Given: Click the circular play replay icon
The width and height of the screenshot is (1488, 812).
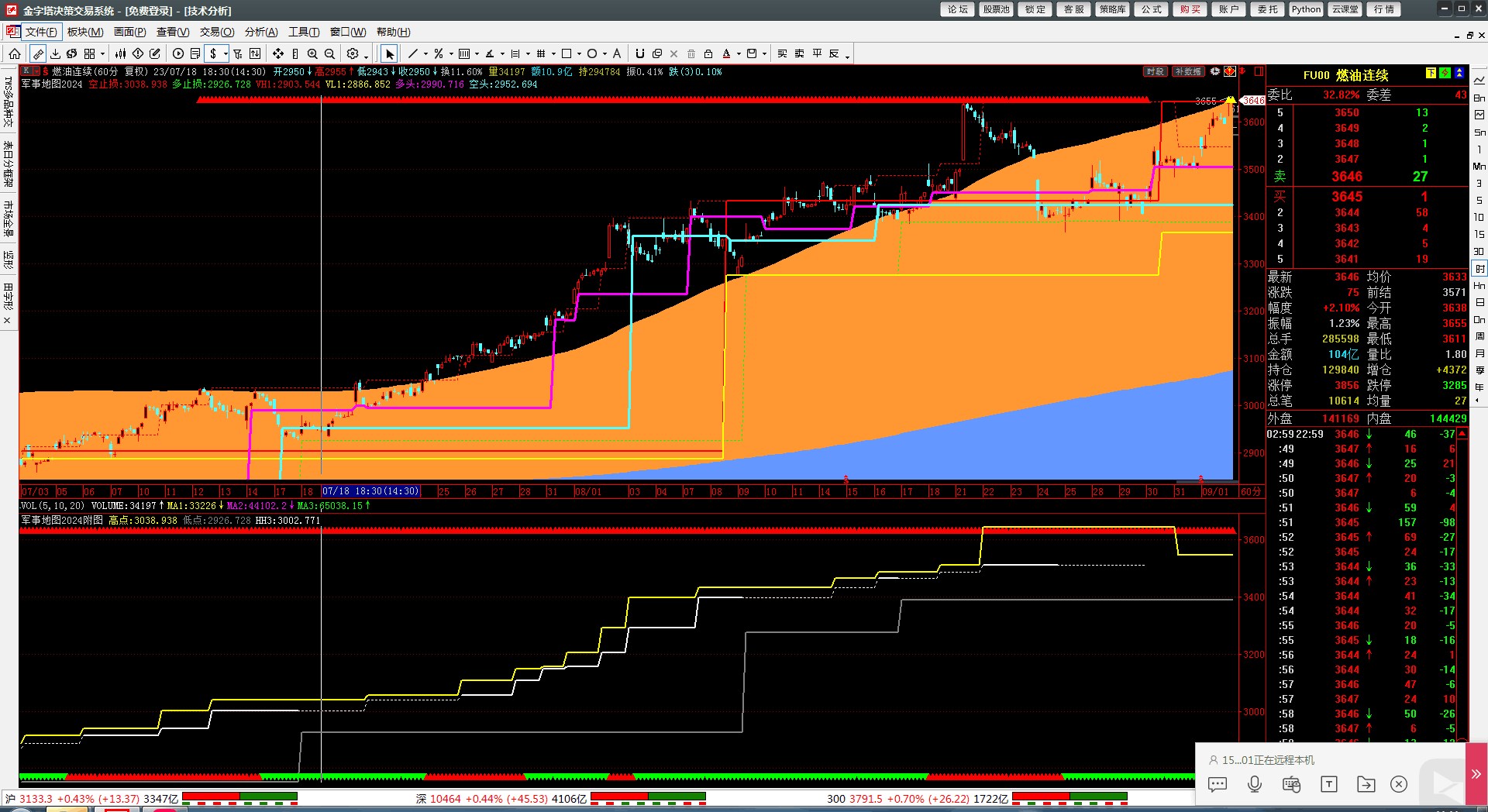Looking at the screenshot, I should [178, 53].
